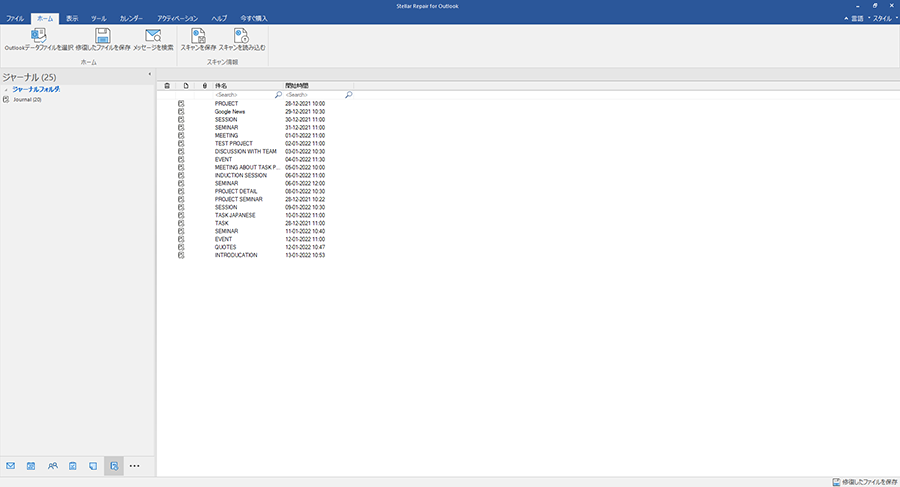
Task: Click the 修復したファイルを保存 floppy disk icon
Action: coord(103,36)
